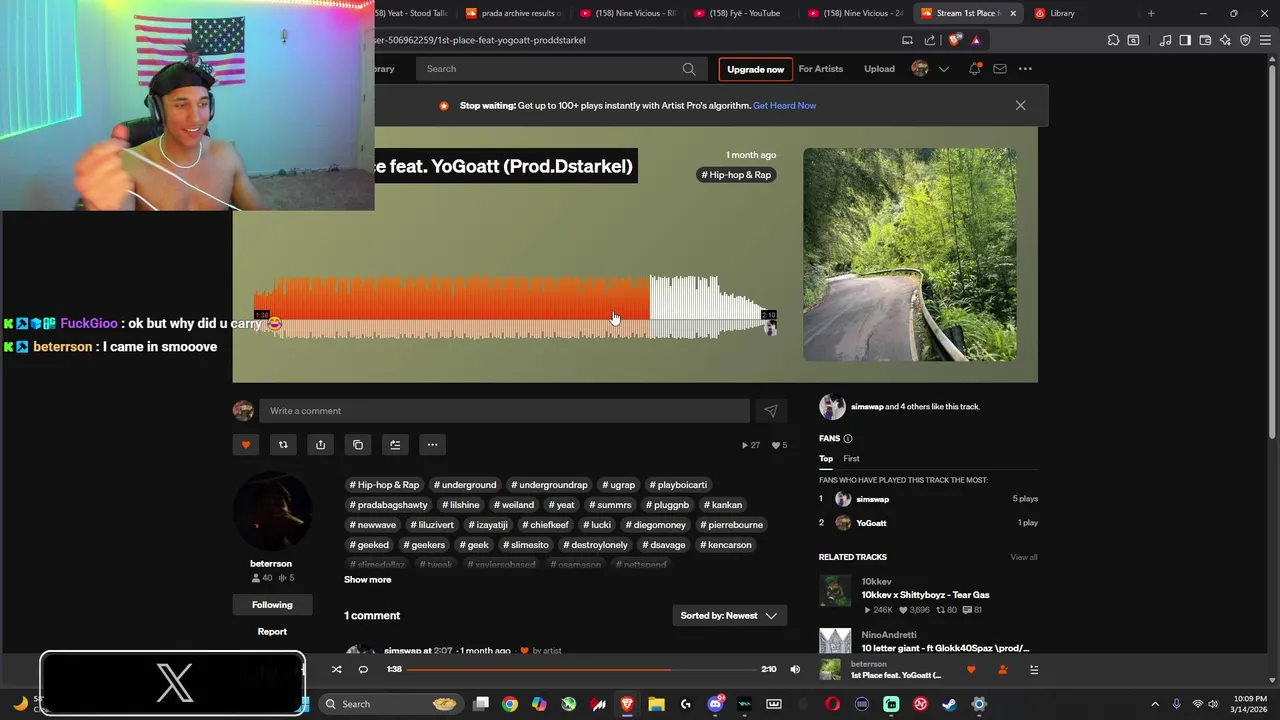Image resolution: width=1280 pixels, height=720 pixels.
Task: Open the For Artists menu item
Action: 820,69
